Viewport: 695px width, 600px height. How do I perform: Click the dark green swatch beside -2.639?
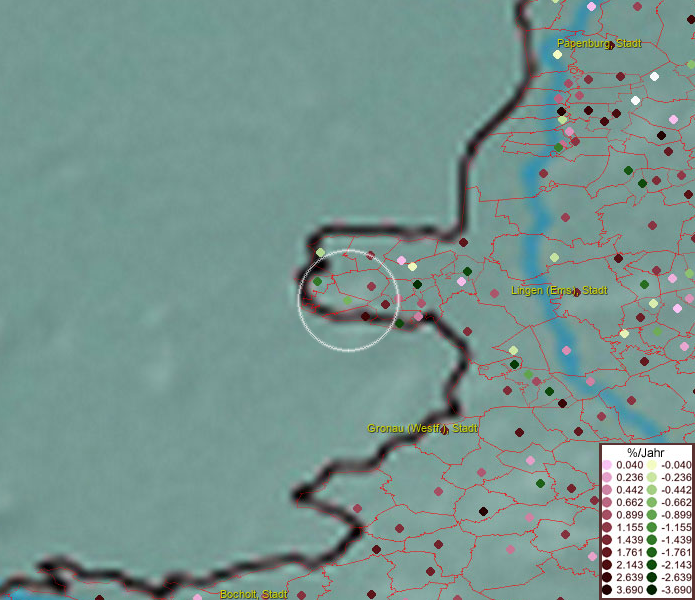click(652, 577)
